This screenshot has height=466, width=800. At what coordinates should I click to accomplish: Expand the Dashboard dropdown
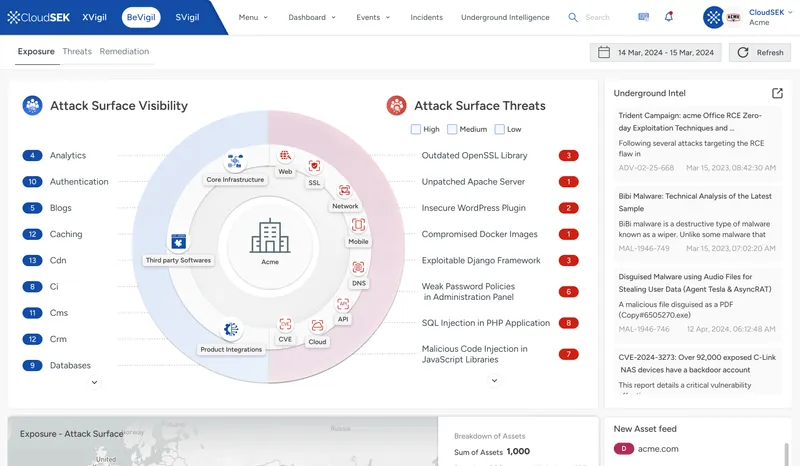click(312, 17)
